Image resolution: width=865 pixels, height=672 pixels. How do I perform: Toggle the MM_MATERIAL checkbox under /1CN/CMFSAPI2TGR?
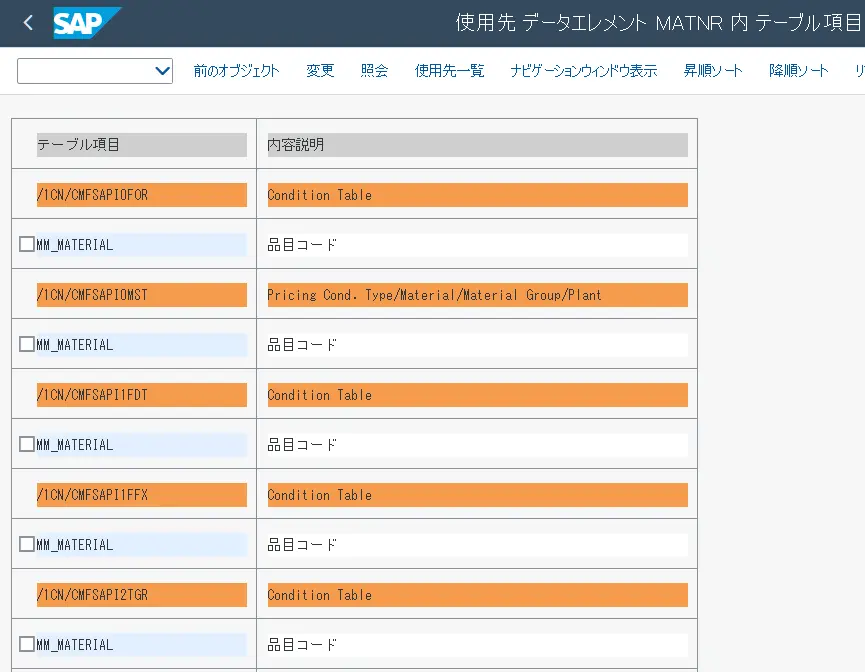(27, 644)
